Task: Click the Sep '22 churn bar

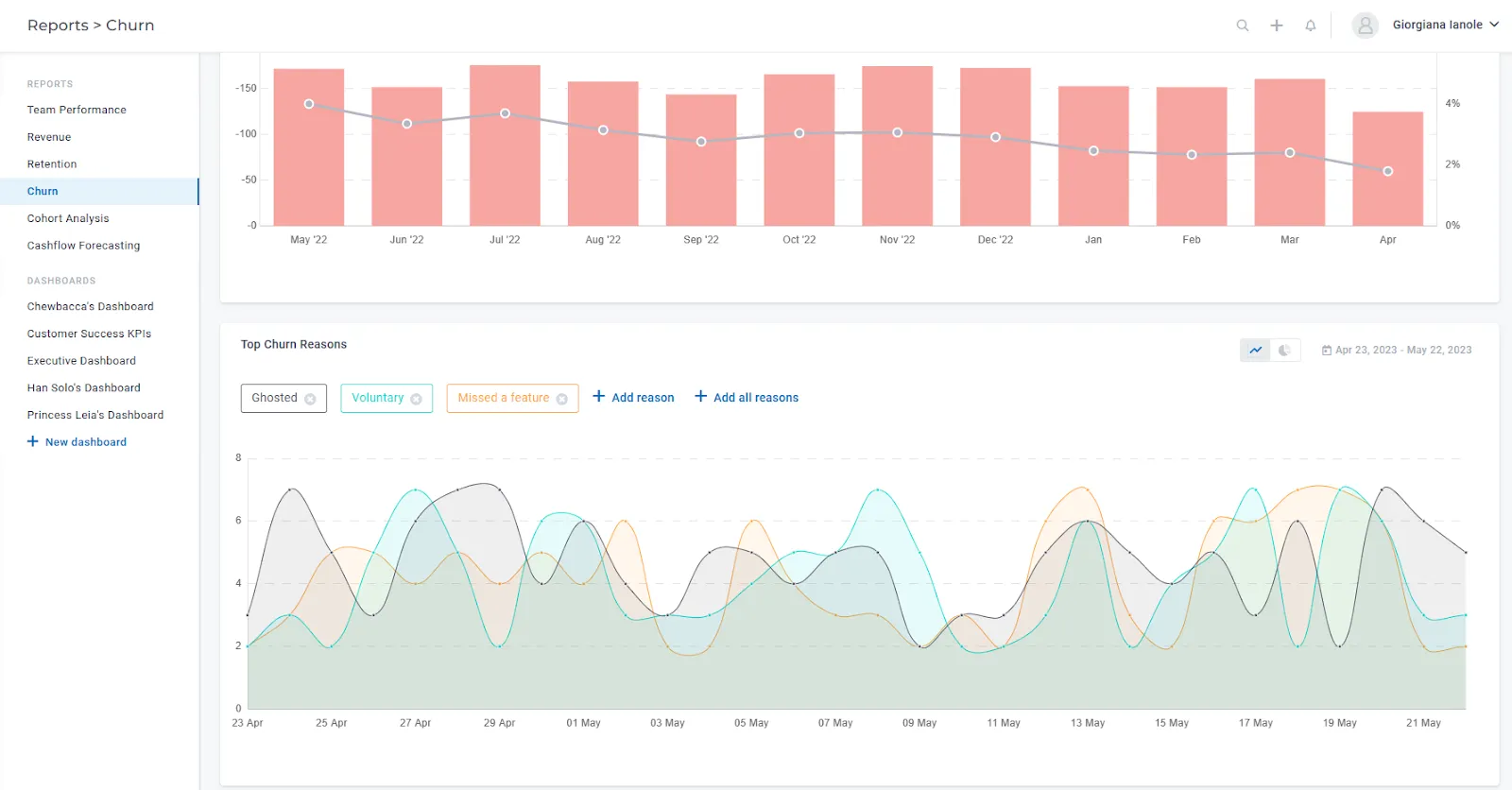Action: click(x=701, y=161)
